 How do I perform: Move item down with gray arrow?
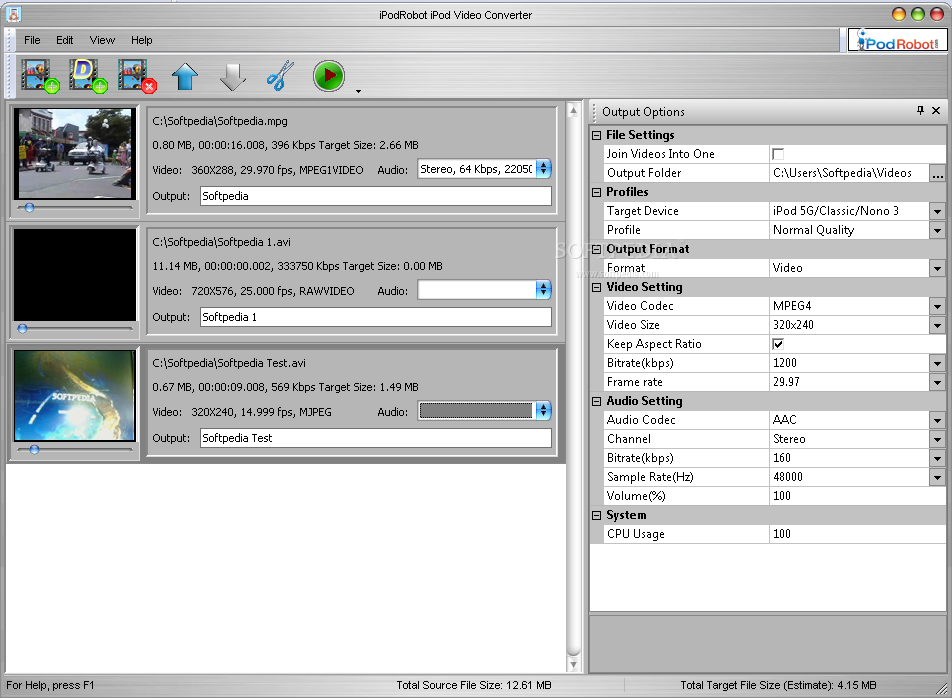[x=233, y=76]
